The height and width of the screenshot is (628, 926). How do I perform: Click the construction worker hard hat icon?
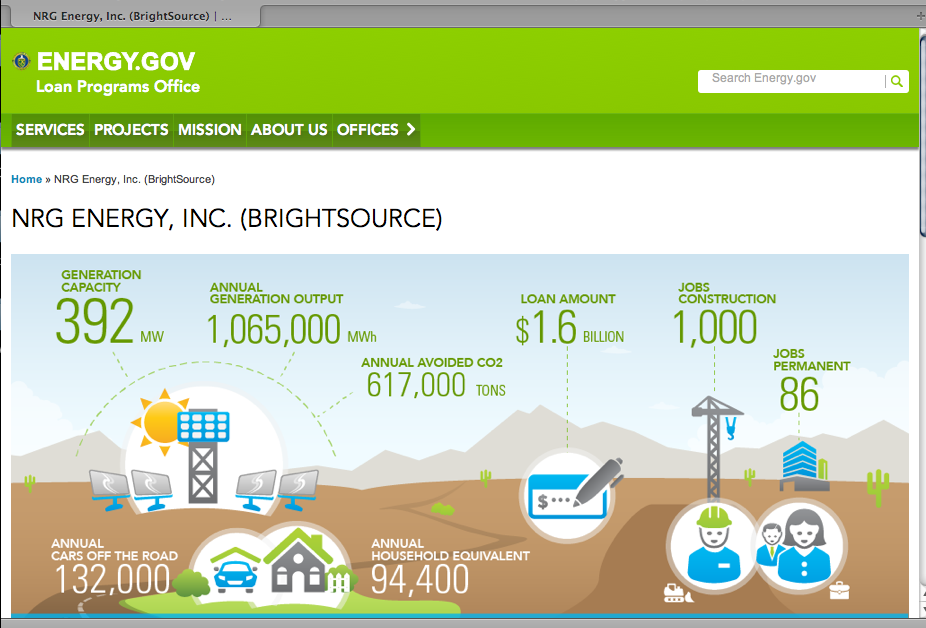713,546
